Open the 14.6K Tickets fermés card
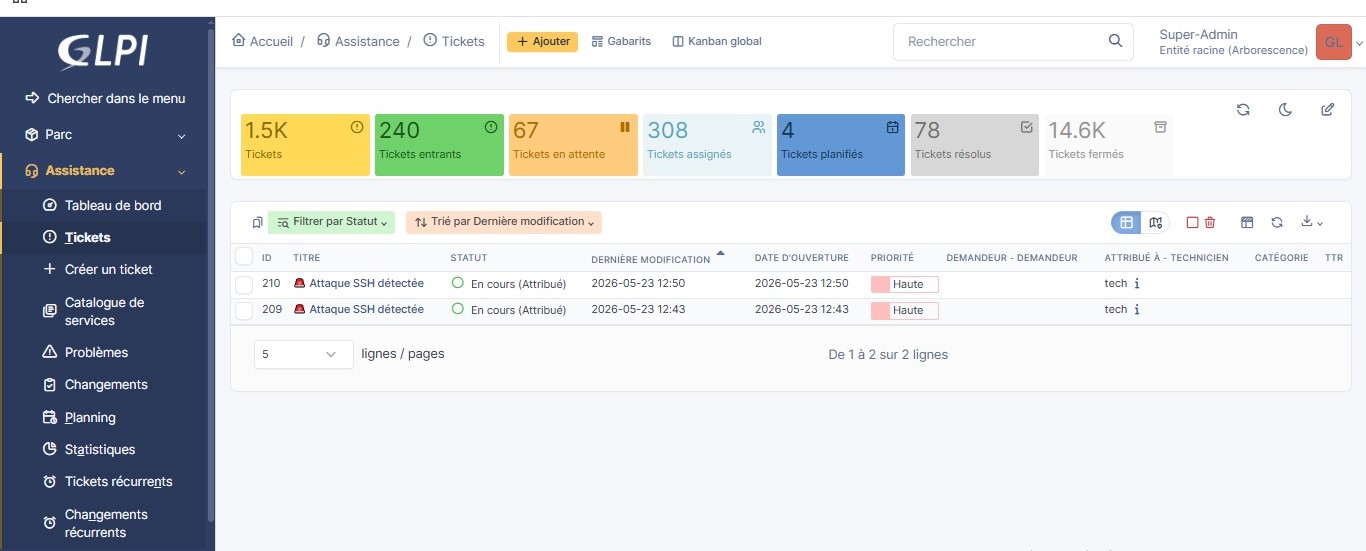 click(x=1109, y=145)
